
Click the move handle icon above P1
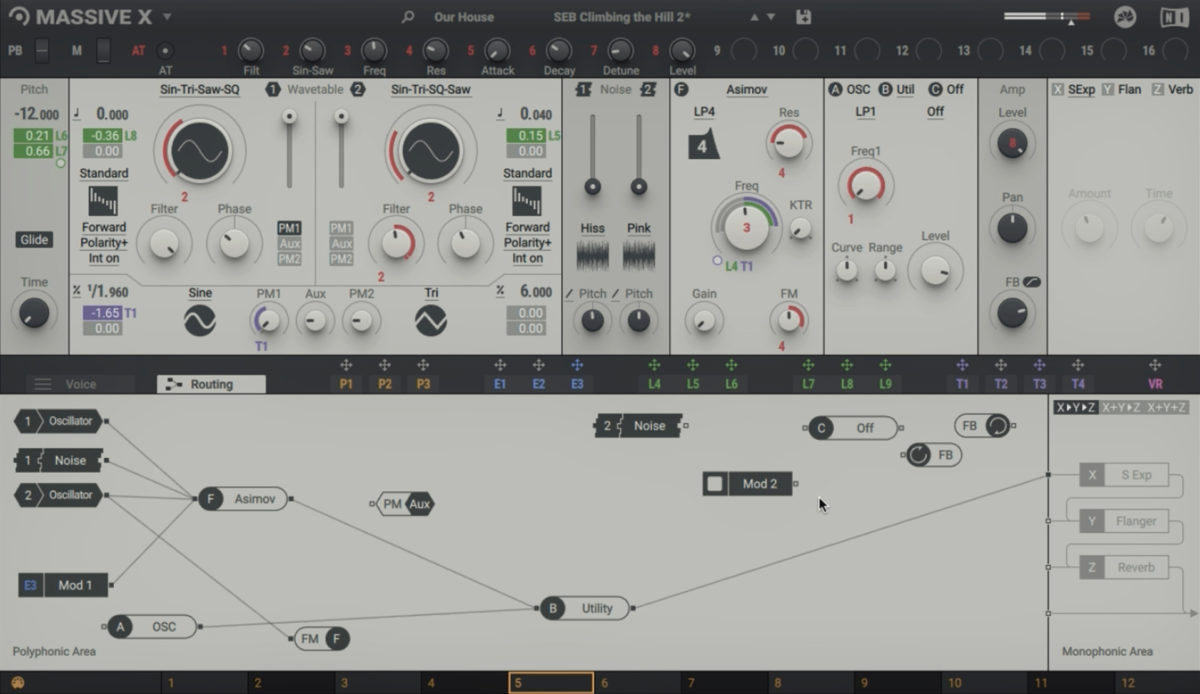click(x=346, y=366)
